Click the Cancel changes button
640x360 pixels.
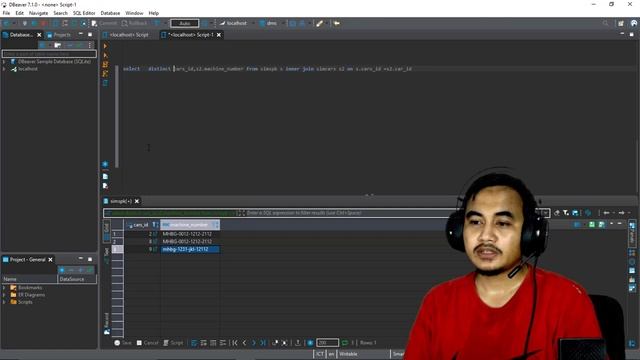[147, 343]
